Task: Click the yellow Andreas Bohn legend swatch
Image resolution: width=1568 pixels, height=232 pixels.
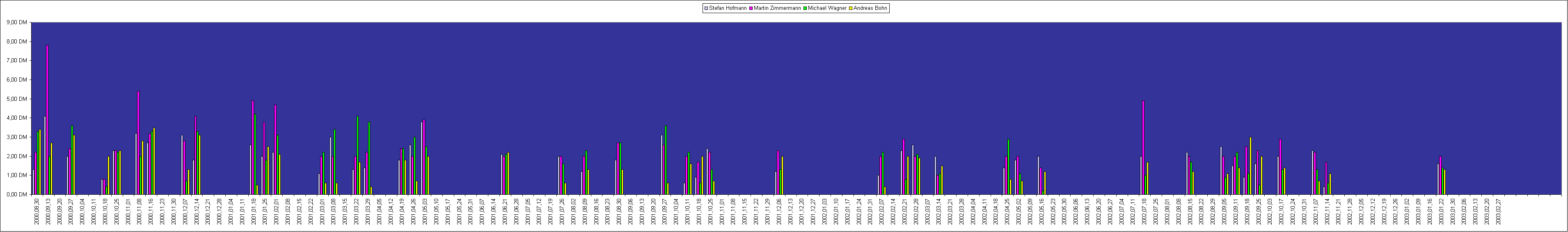Action: pyautogui.click(x=852, y=9)
